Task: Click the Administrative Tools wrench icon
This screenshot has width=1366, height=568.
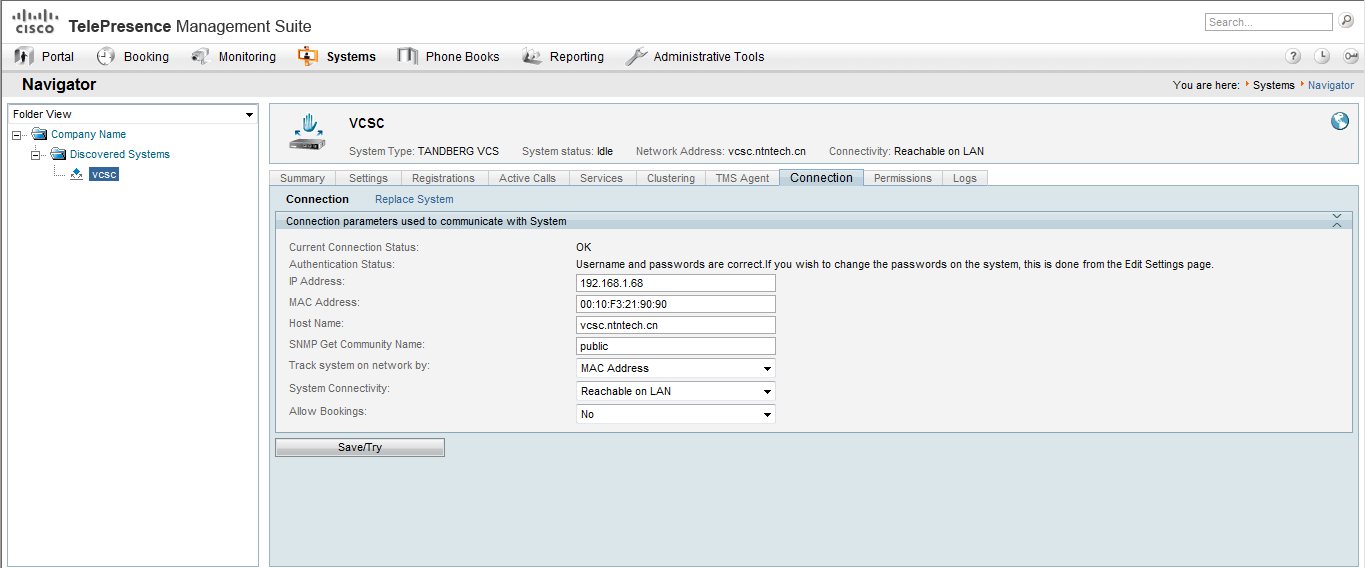Action: (636, 57)
